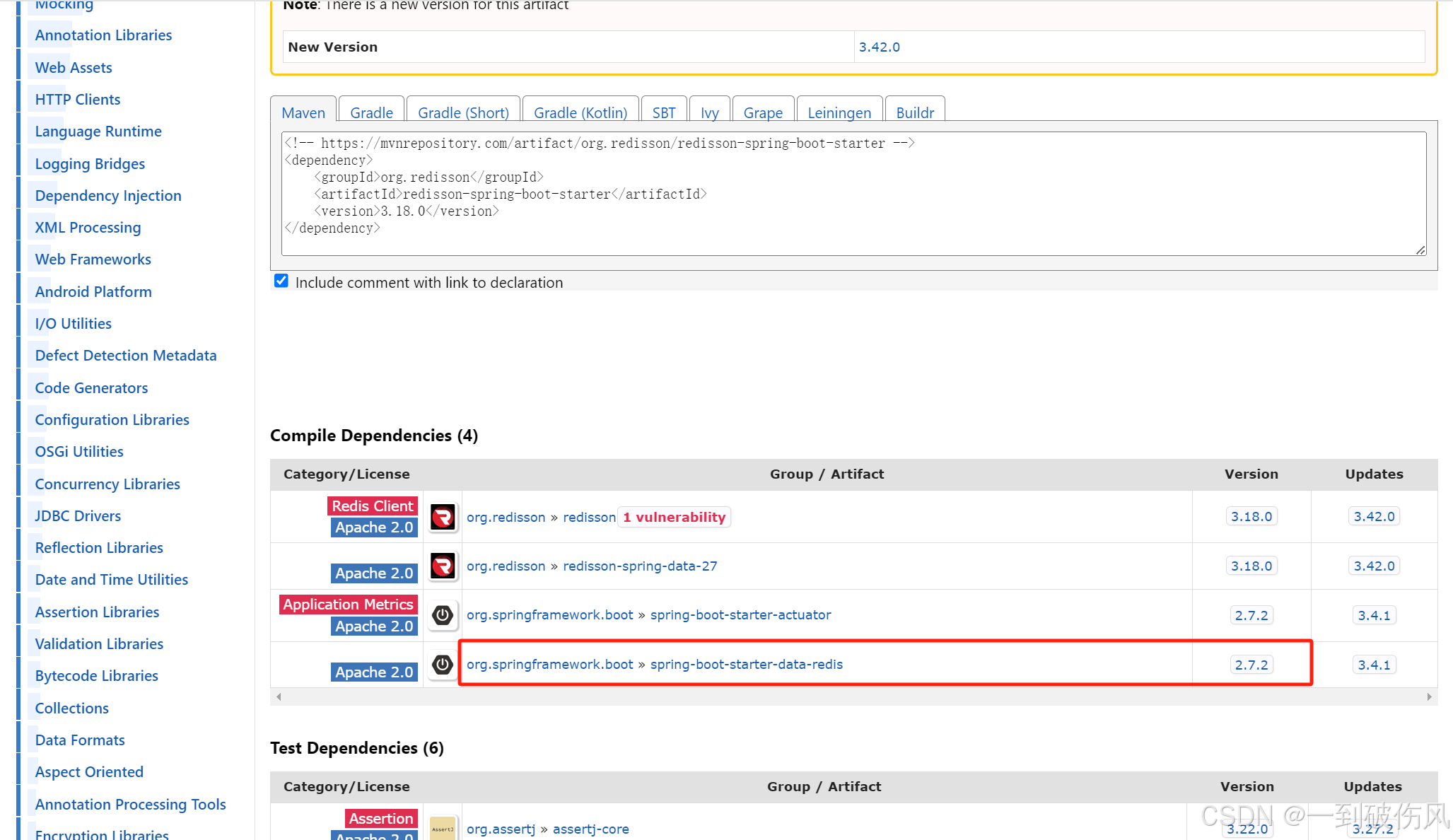Screen dimensions: 1453x840
Task: Uncheck Include comment with link to declaration
Action: pos(281,281)
